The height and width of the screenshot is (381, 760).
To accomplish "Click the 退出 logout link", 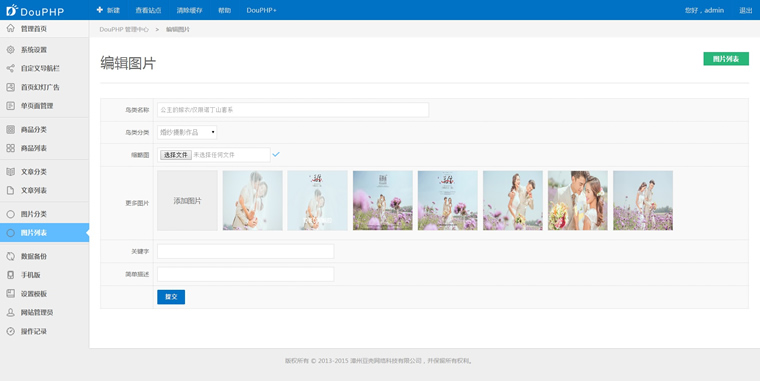I will (x=745, y=10).
